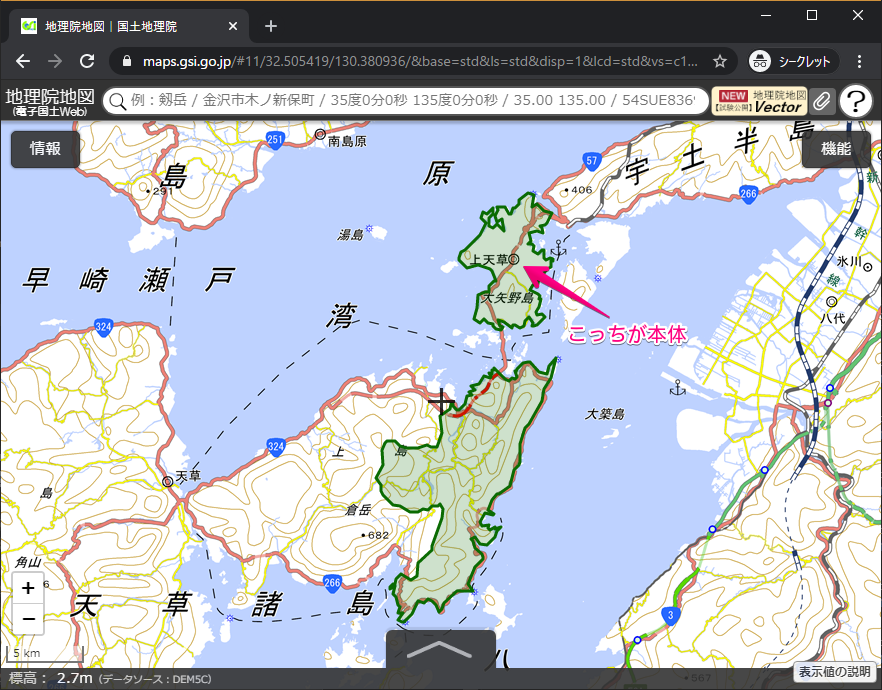Click the anchor port symbol near 上天草
The image size is (882, 690).
[x=558, y=249]
